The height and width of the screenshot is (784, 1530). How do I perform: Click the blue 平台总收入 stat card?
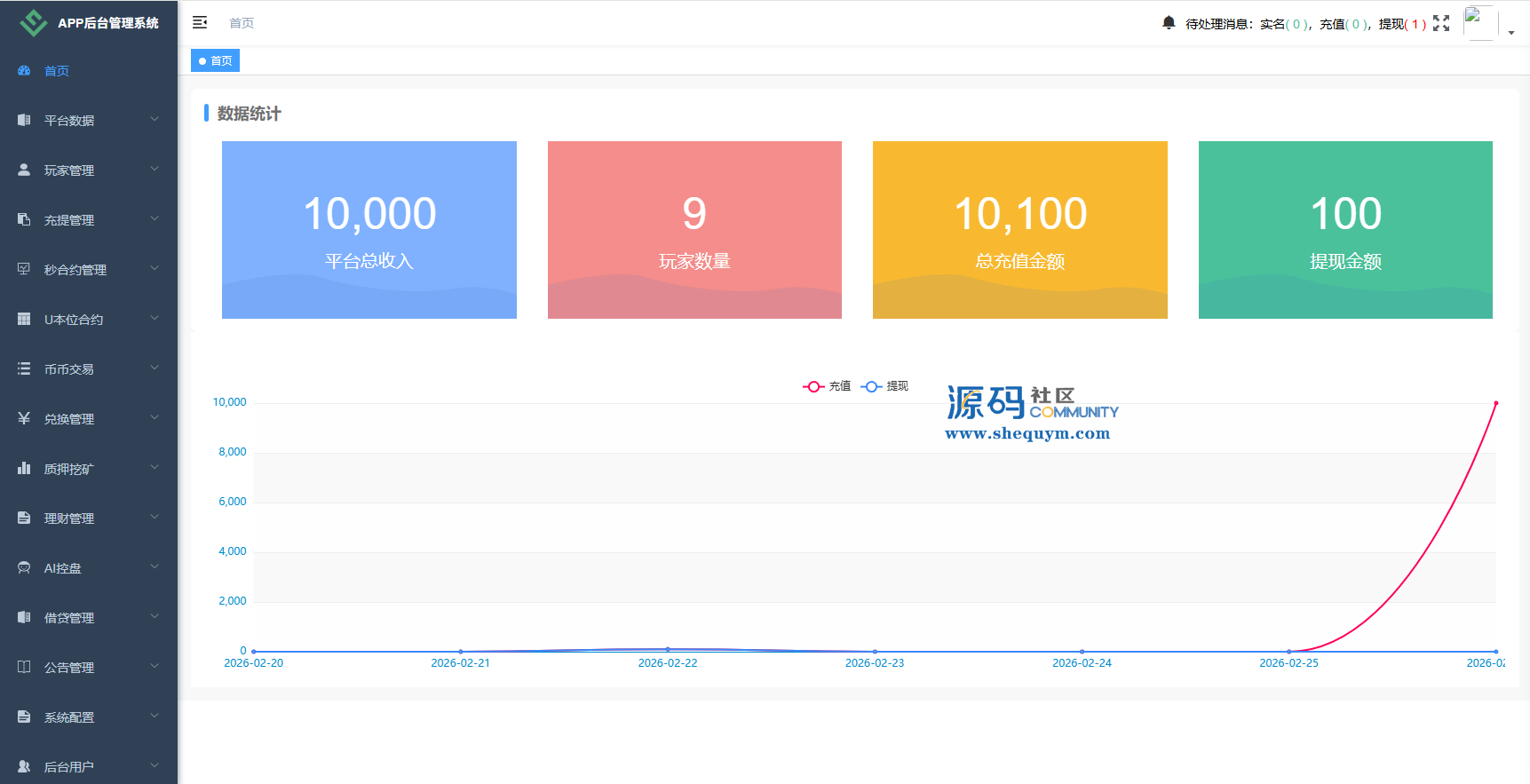[x=369, y=230]
